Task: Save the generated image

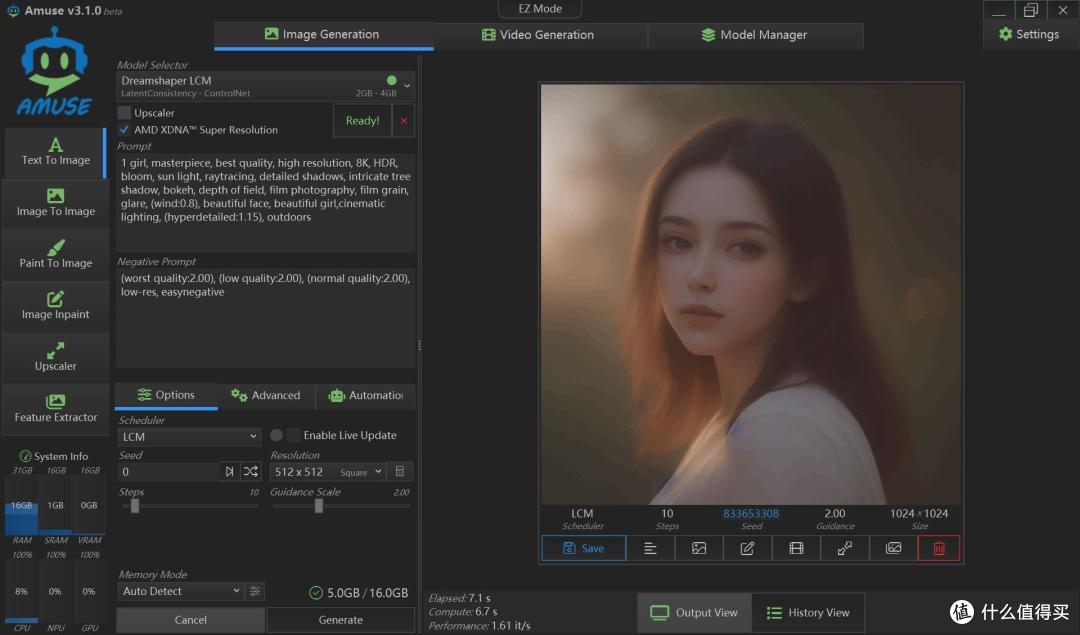Action: coord(583,548)
